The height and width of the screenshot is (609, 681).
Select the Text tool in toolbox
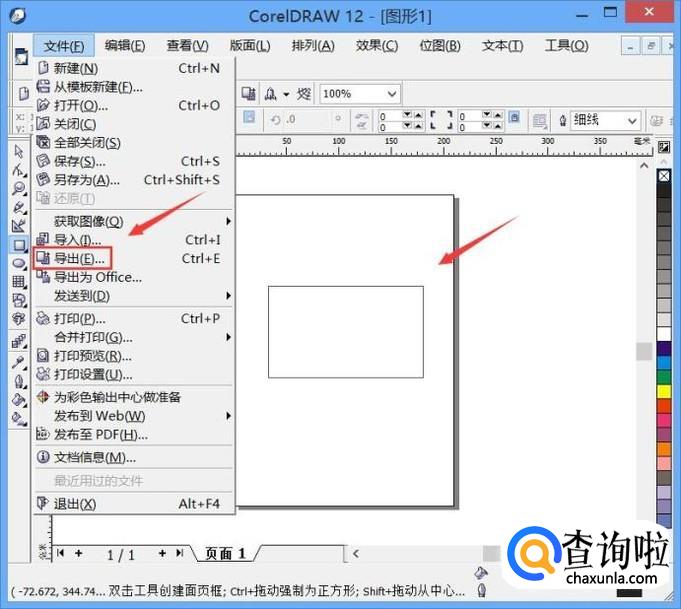coord(19,319)
